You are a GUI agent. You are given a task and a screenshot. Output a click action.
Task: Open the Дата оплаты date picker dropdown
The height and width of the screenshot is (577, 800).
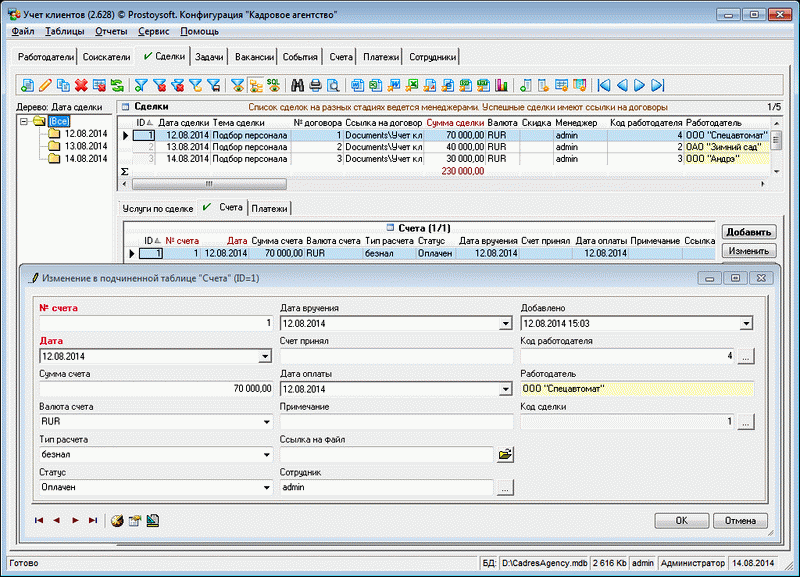point(505,389)
